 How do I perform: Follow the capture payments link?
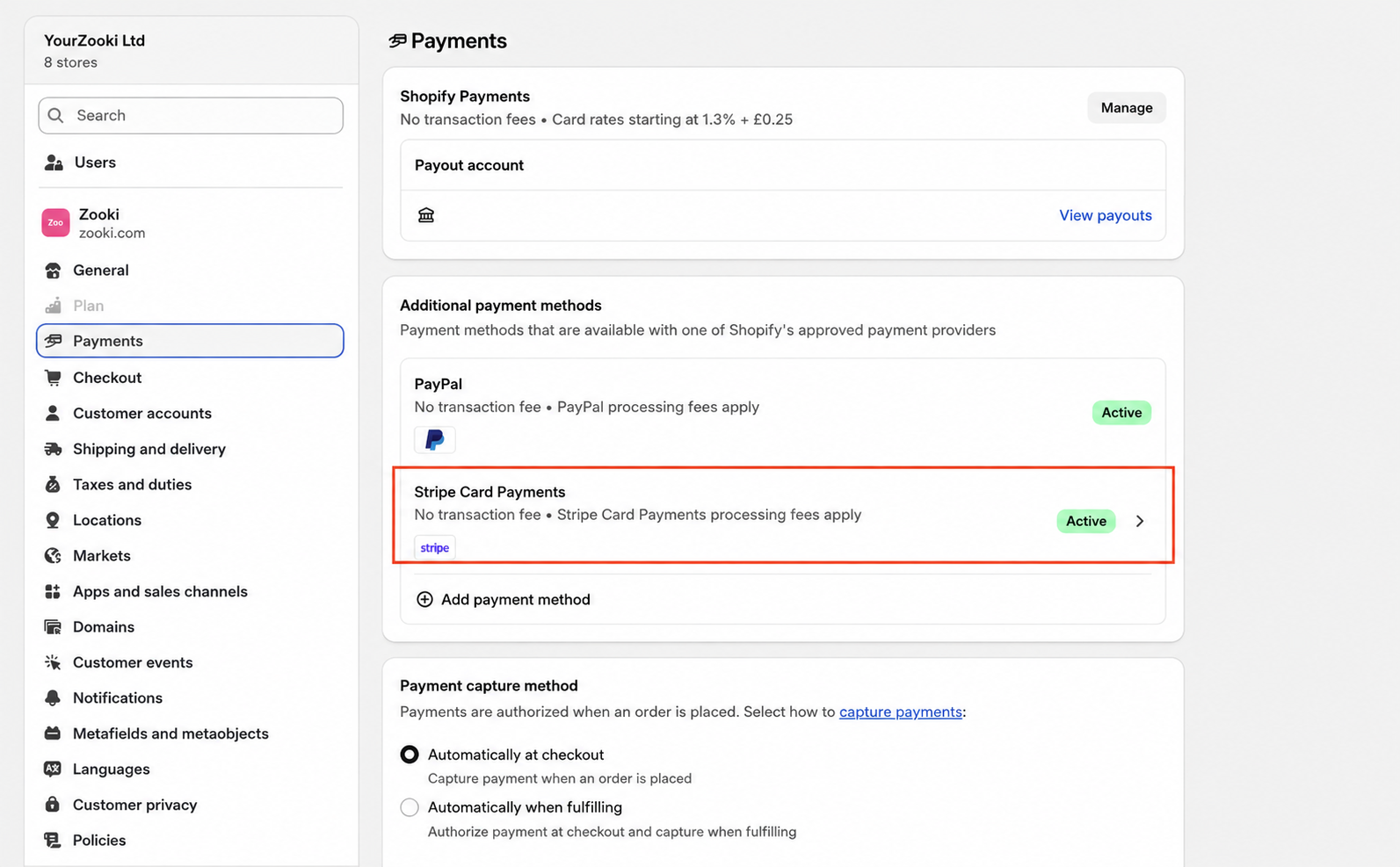901,712
